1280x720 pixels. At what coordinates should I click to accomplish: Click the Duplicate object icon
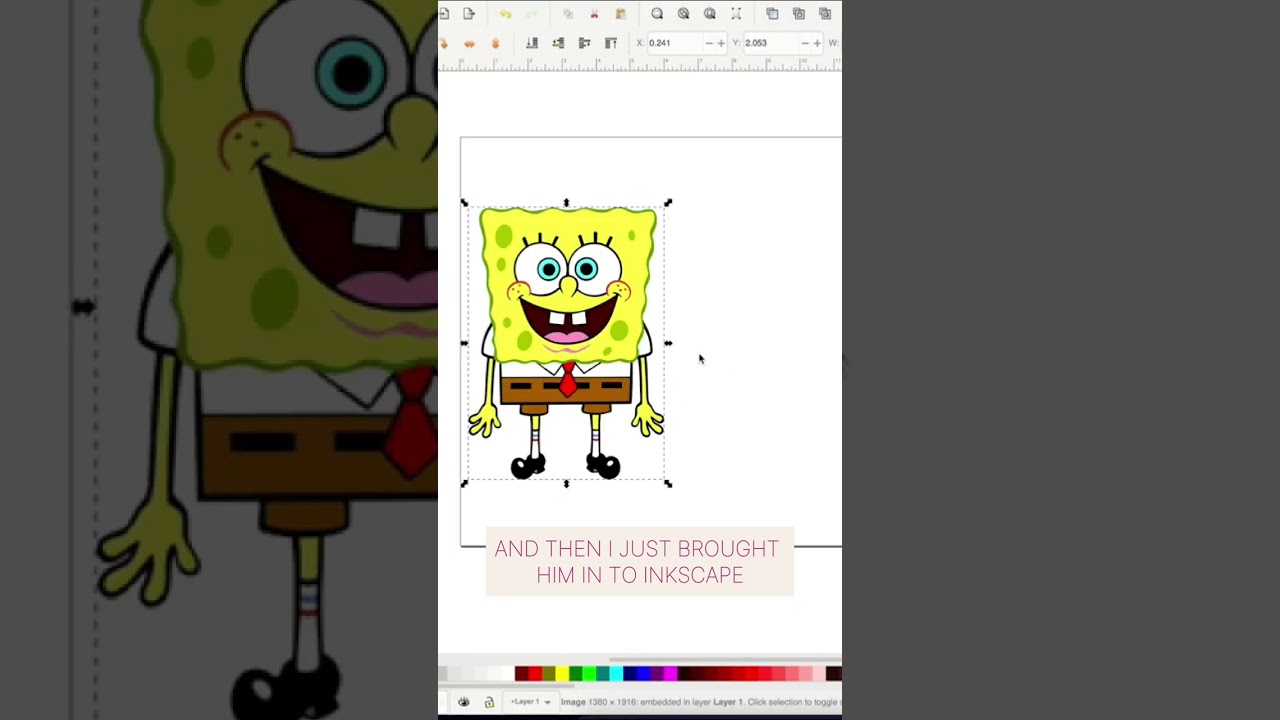click(772, 14)
